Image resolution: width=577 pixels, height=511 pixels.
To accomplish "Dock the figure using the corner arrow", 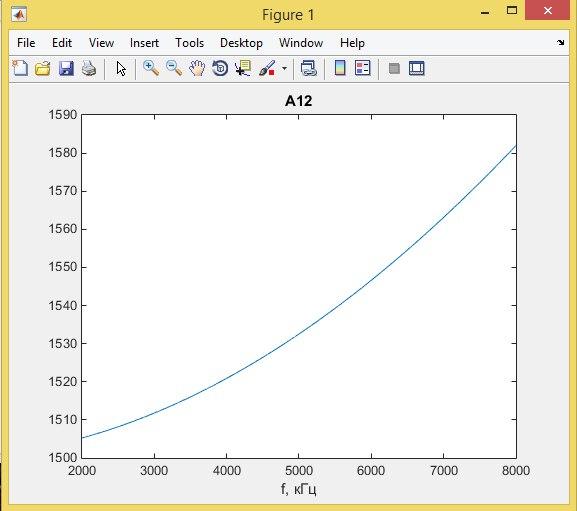I will point(560,43).
